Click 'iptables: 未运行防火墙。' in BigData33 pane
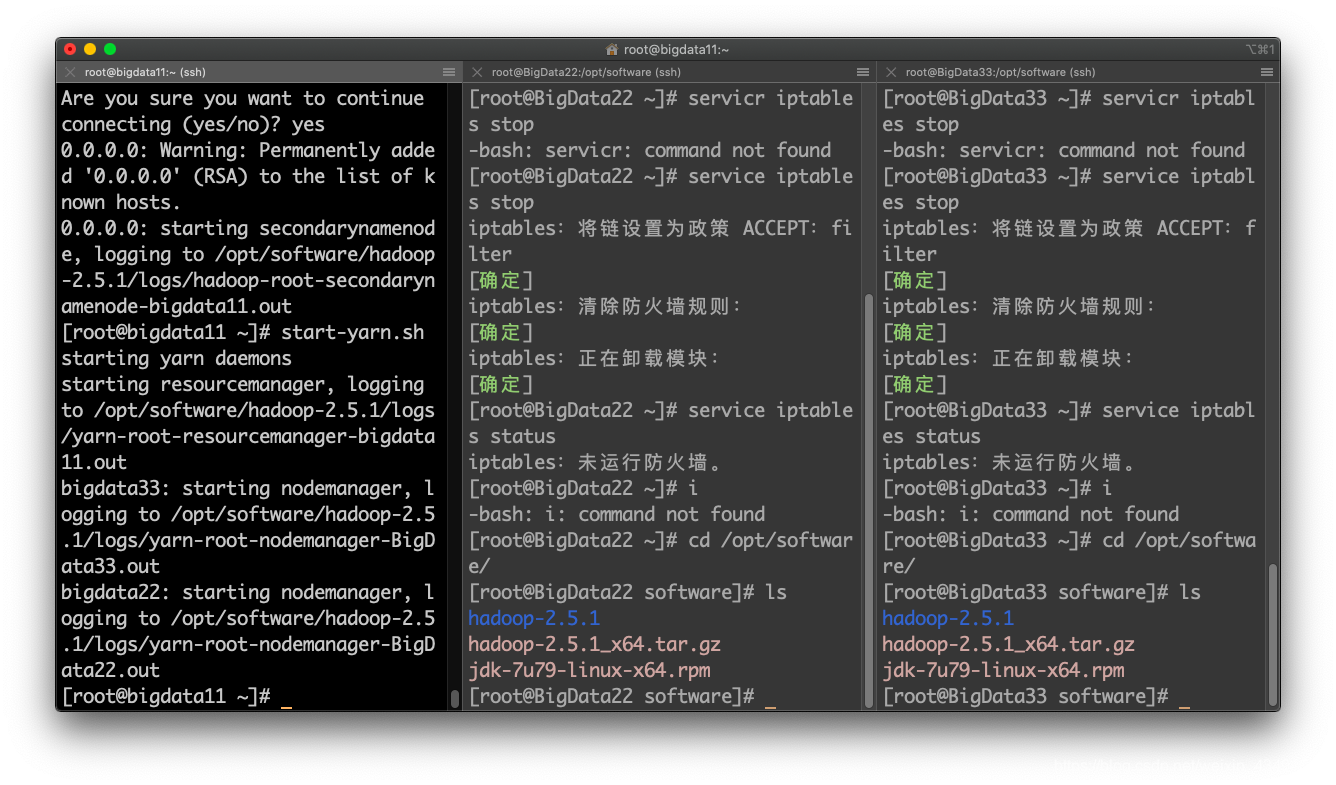1336x785 pixels. pos(1010,462)
